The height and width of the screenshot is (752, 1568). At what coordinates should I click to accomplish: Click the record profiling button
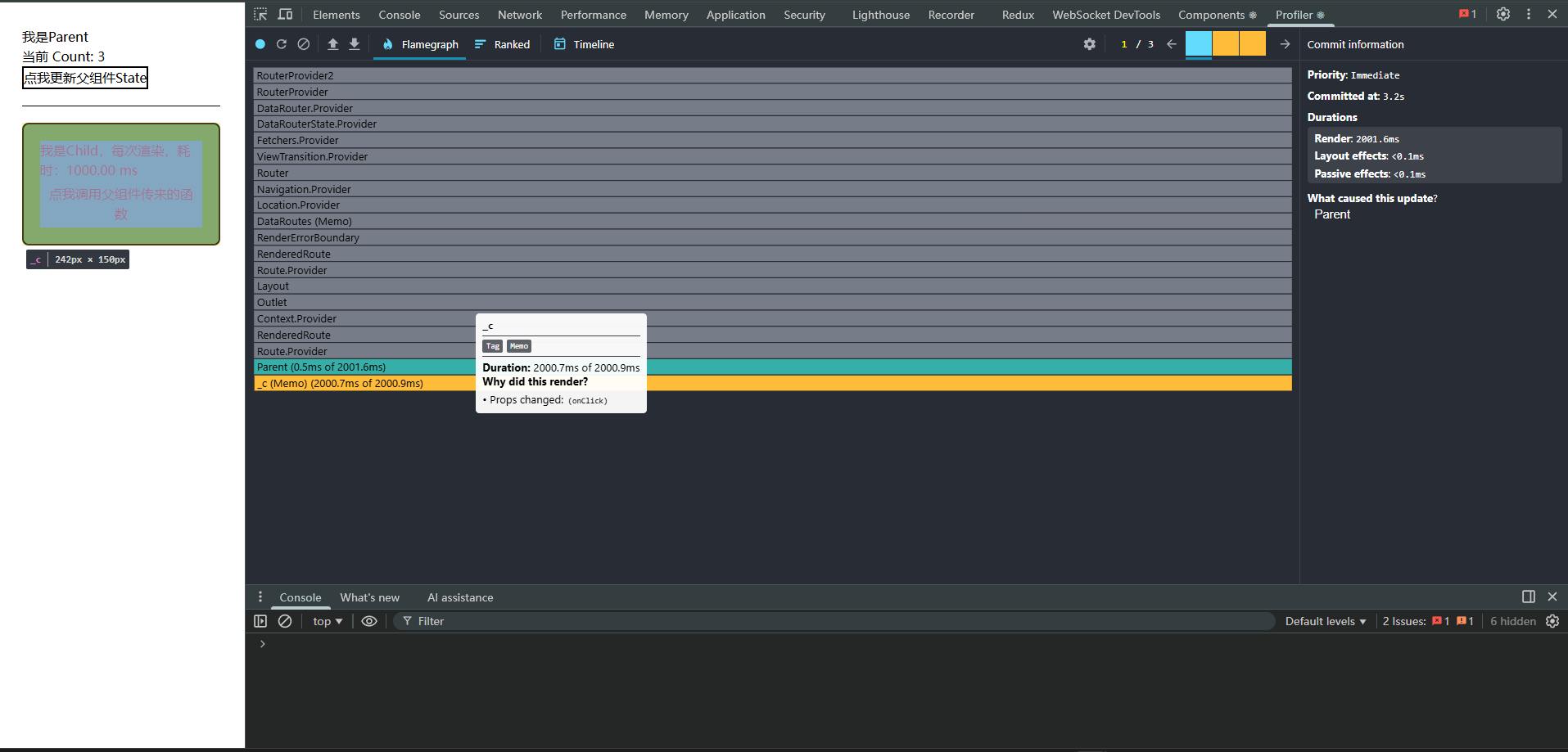click(260, 44)
